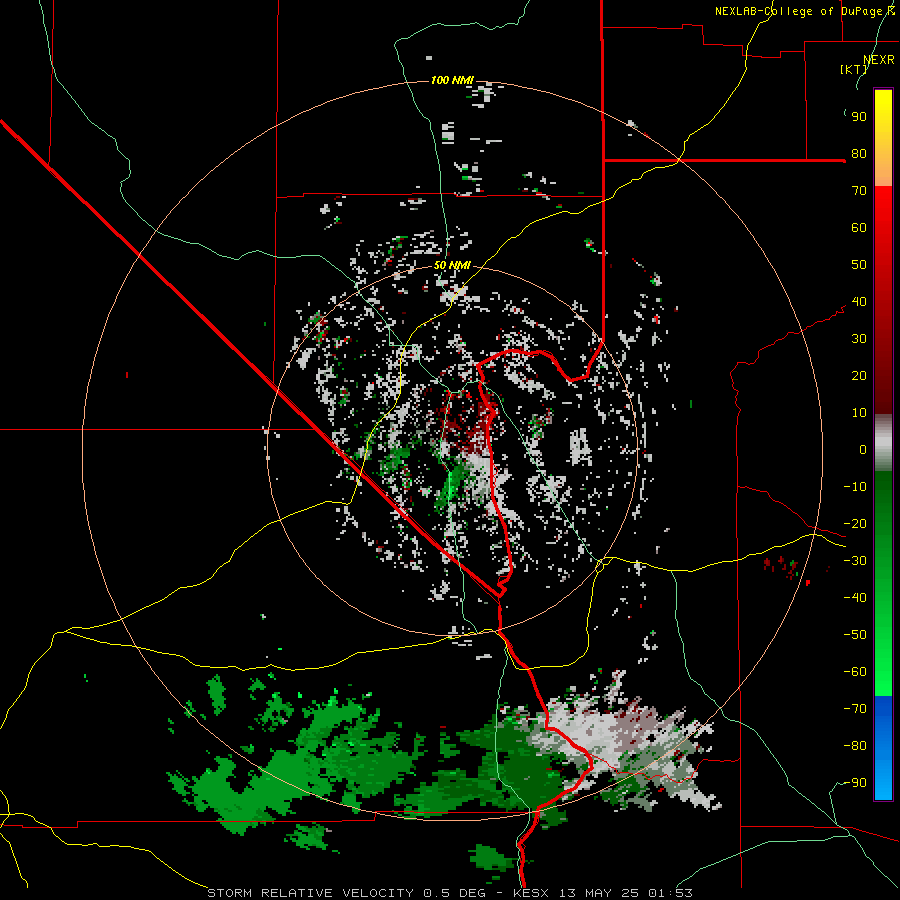900x900 pixels.
Task: Click the "NEXR" label above the scale
Action: pos(879,60)
